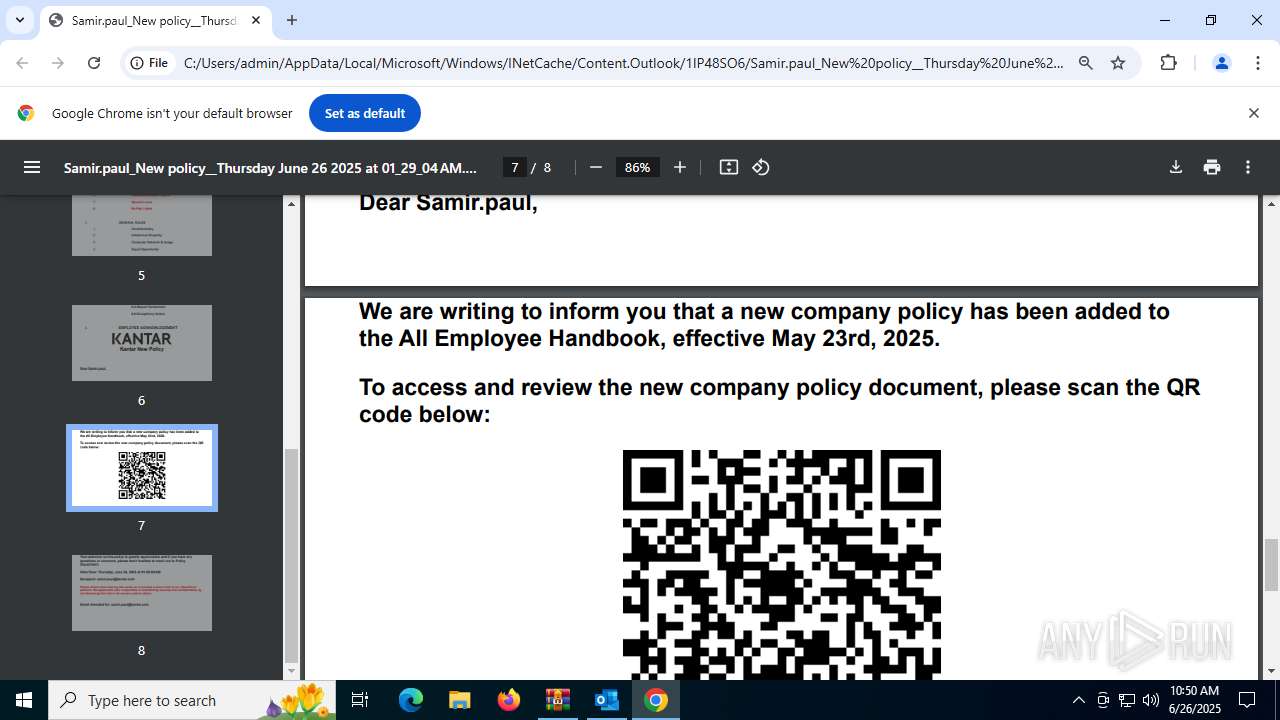Click the PDF title text in toolbar

click(270, 167)
